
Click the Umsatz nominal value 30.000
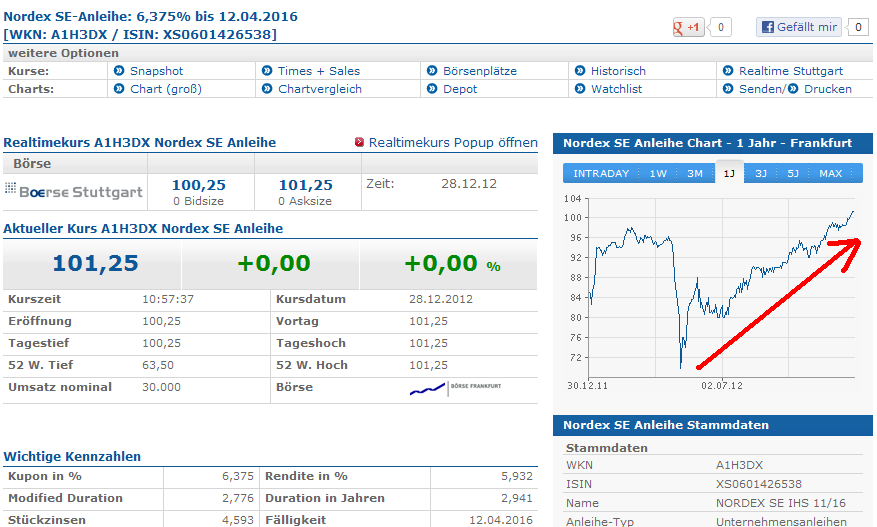point(161,387)
